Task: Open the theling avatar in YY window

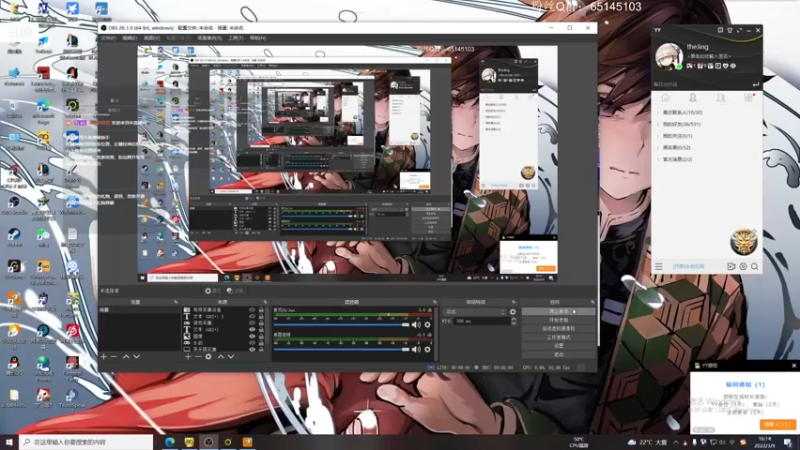Action: (669, 57)
